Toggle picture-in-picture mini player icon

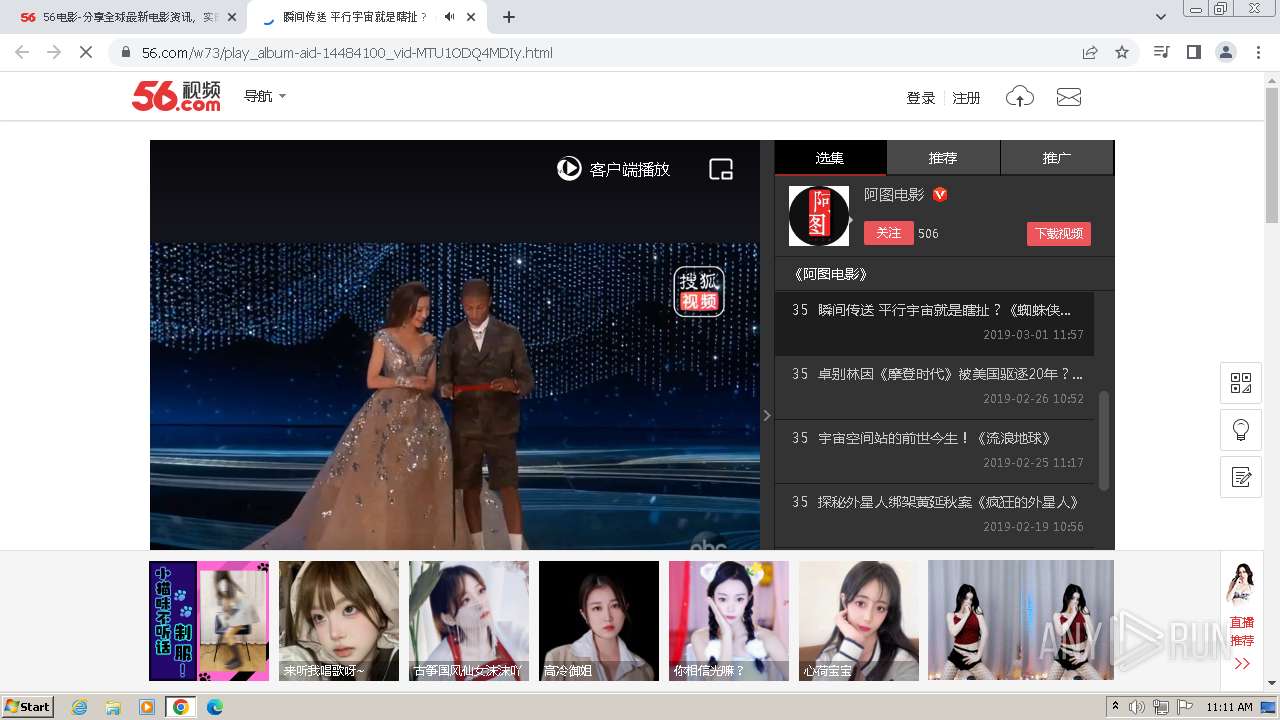point(721,169)
